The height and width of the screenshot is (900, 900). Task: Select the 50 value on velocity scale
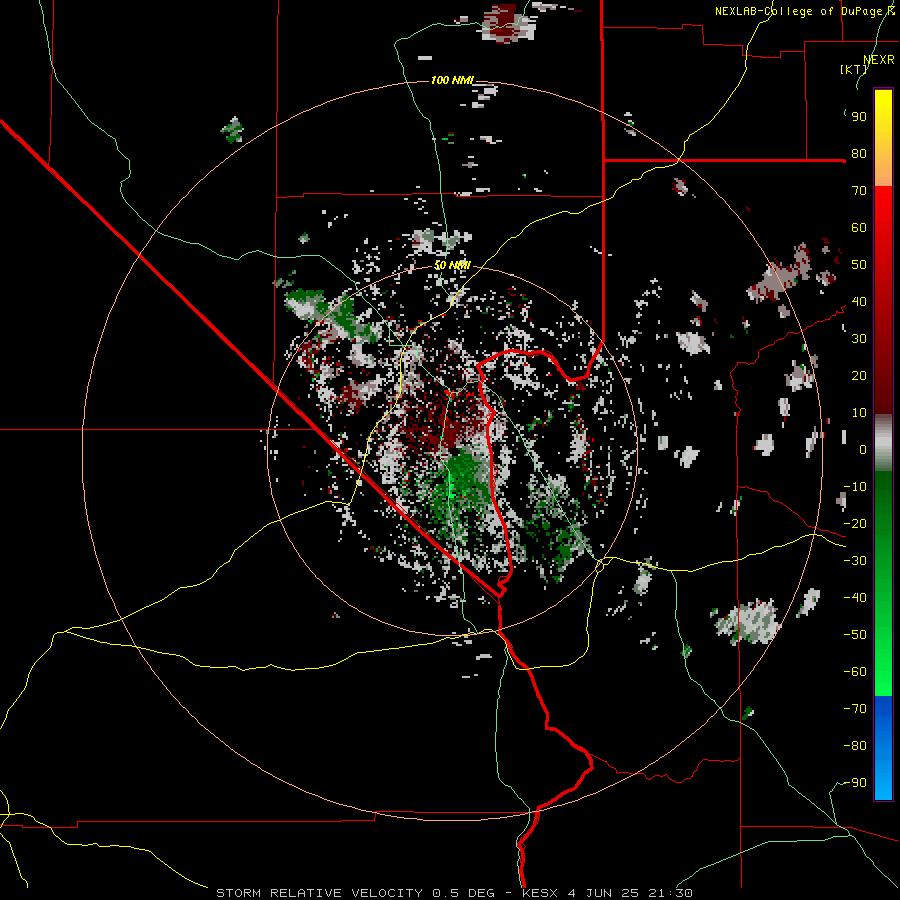tap(859, 265)
